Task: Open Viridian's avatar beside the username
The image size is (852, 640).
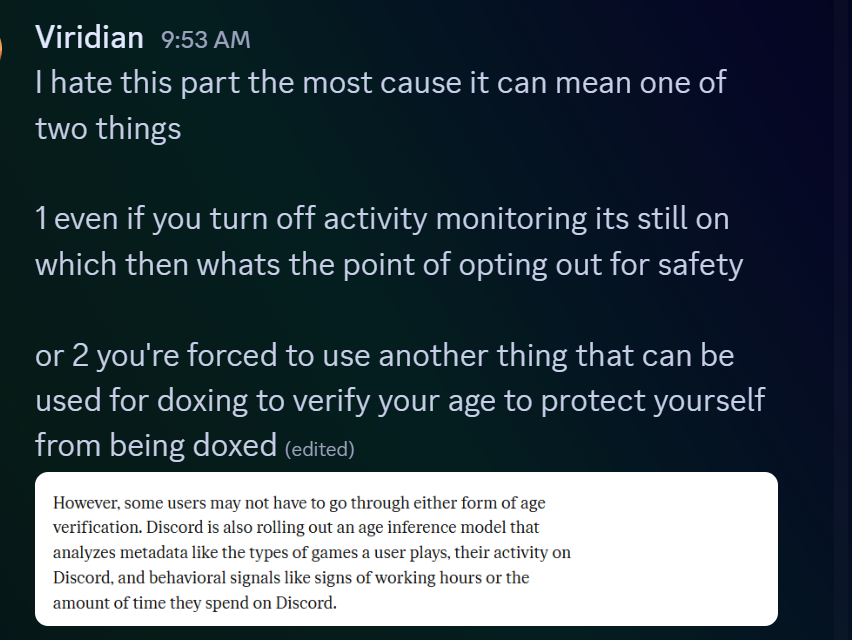Action: (x=3, y=47)
